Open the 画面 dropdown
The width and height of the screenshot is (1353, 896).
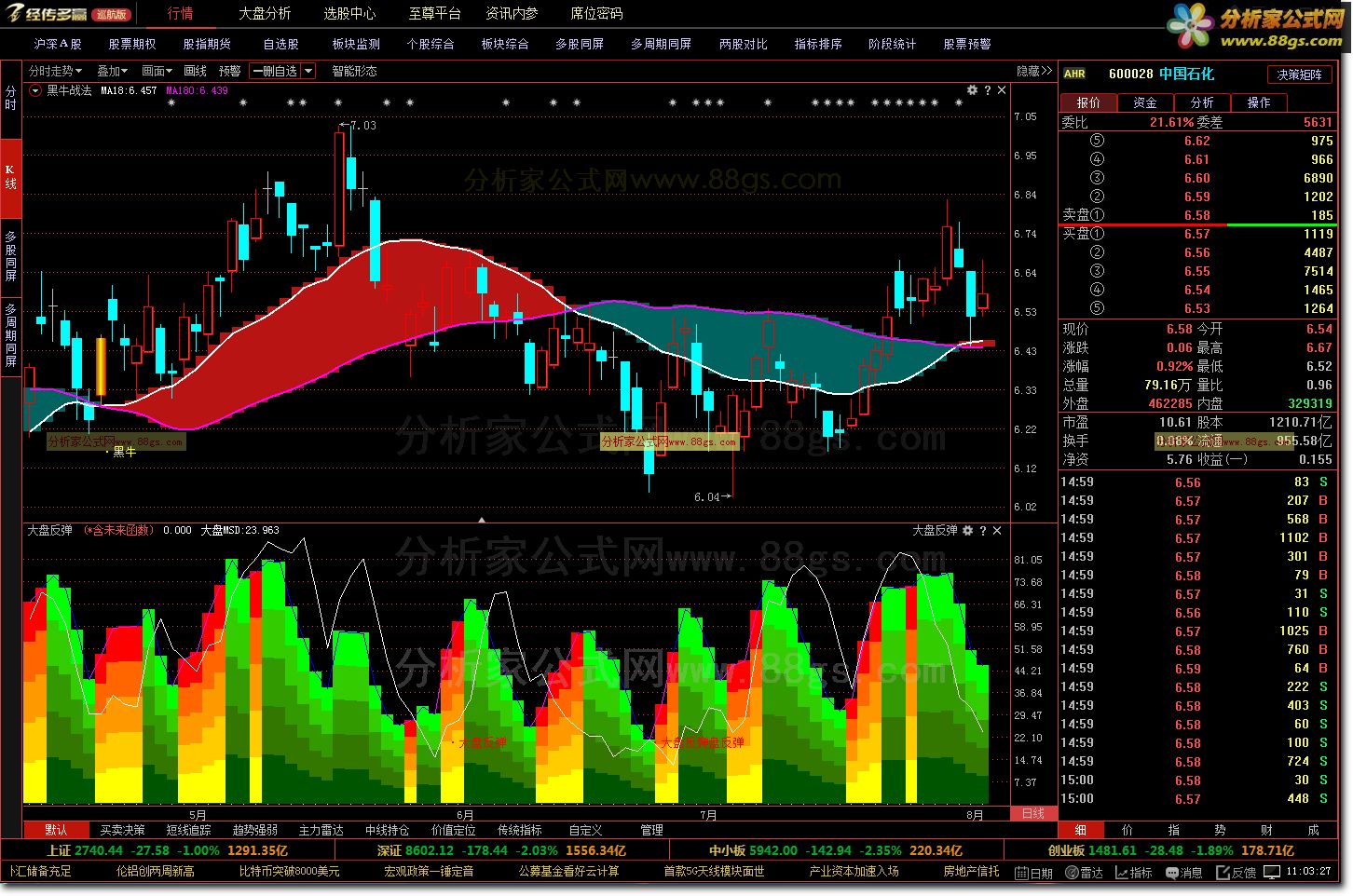pyautogui.click(x=157, y=71)
